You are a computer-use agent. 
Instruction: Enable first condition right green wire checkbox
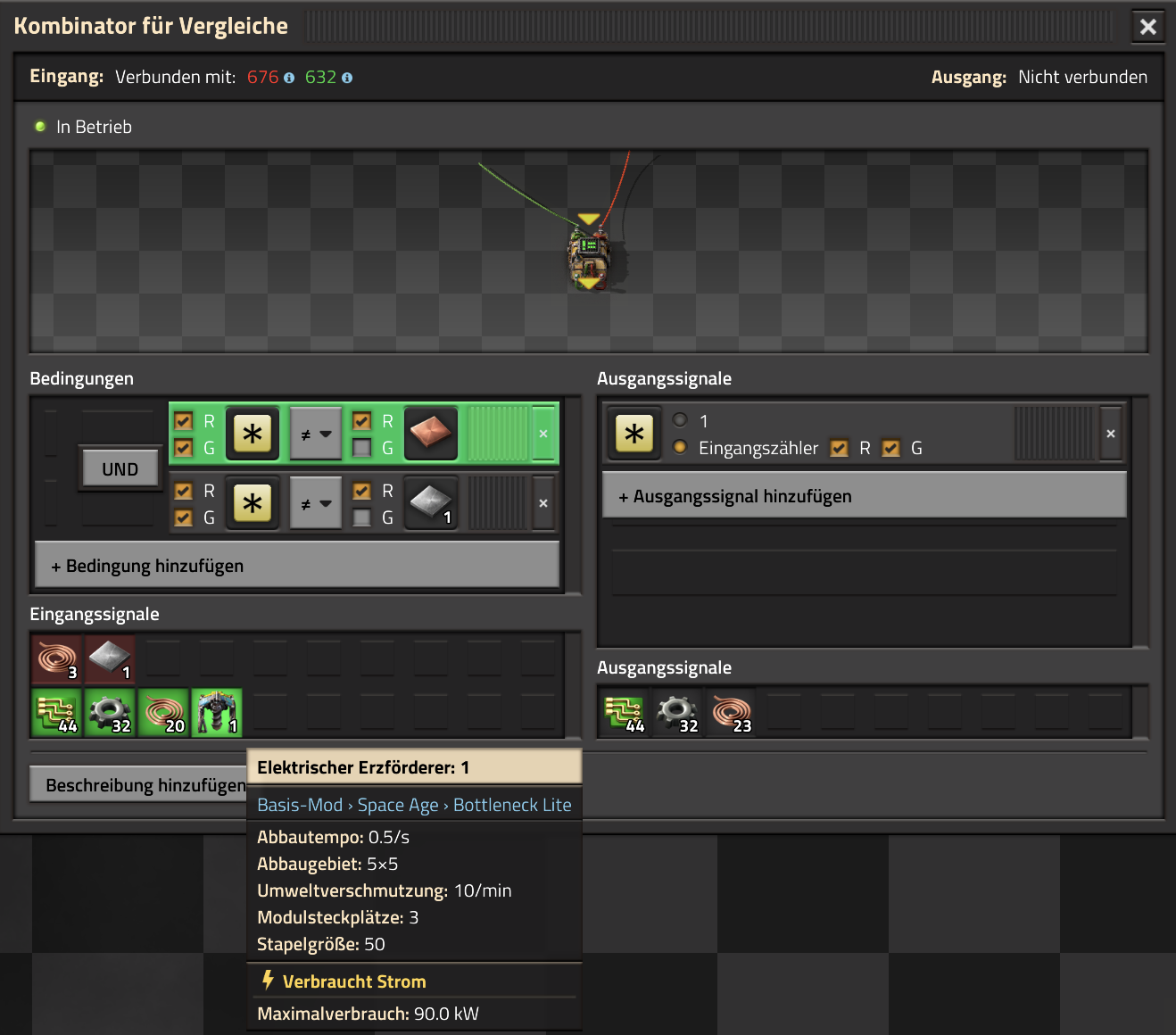click(x=361, y=448)
